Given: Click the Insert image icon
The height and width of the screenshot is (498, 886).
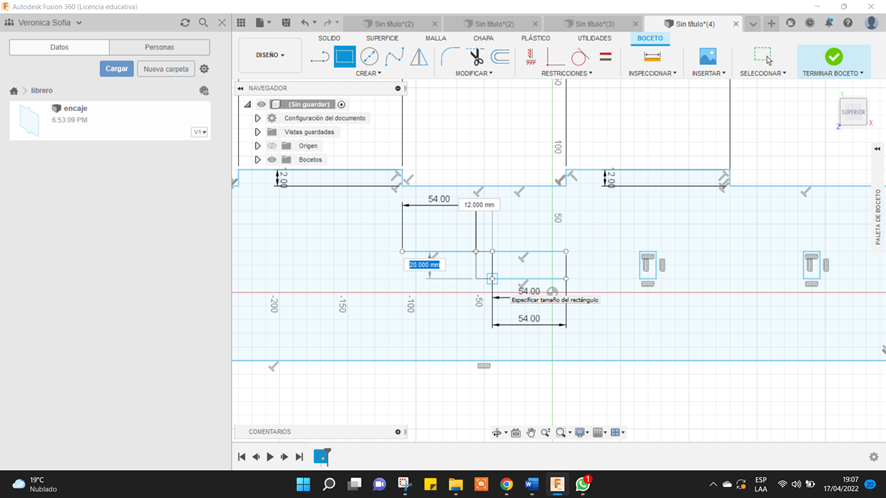Looking at the screenshot, I should [x=707, y=57].
